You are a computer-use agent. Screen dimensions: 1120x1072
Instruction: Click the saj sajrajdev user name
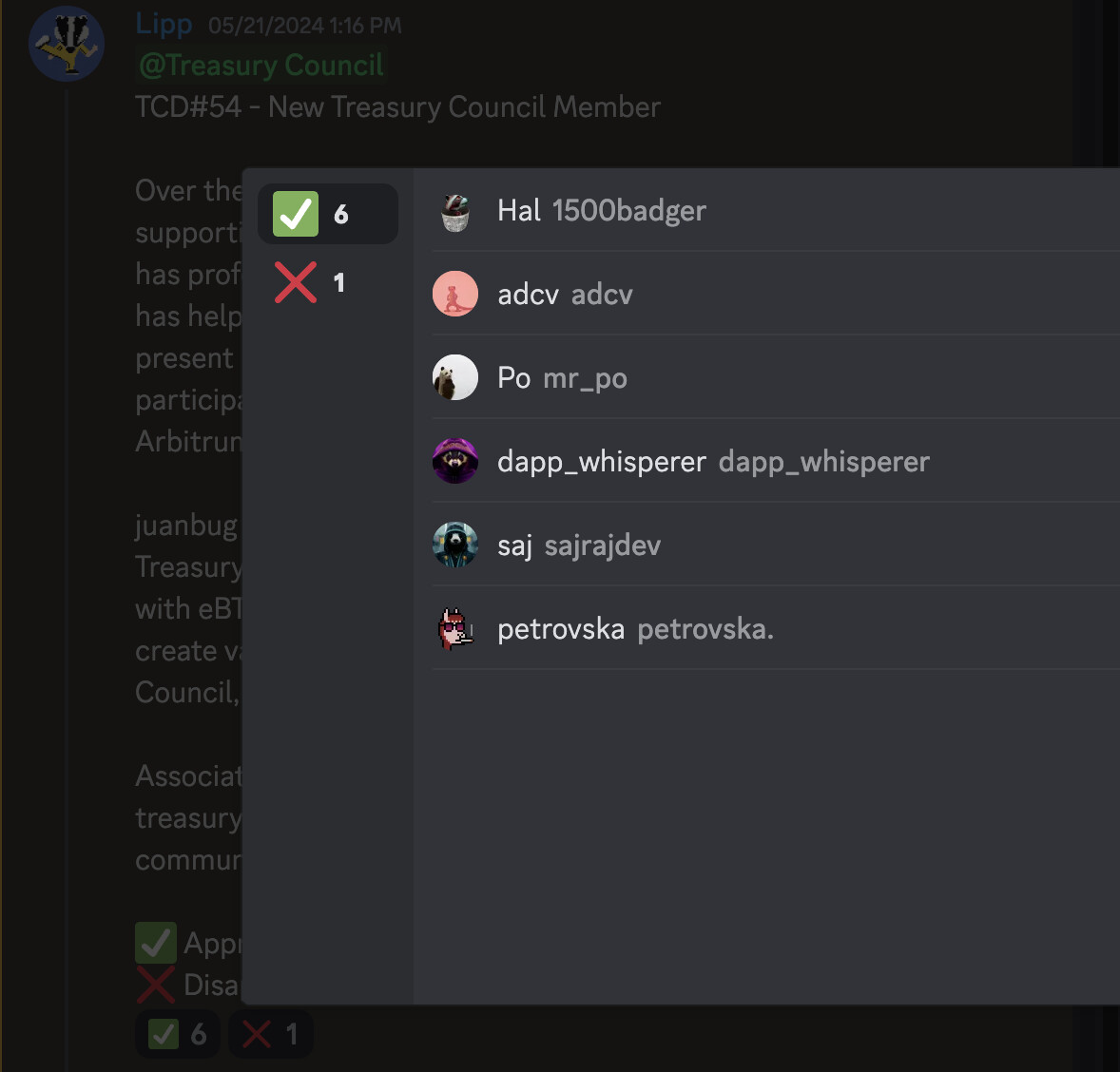[x=579, y=546]
